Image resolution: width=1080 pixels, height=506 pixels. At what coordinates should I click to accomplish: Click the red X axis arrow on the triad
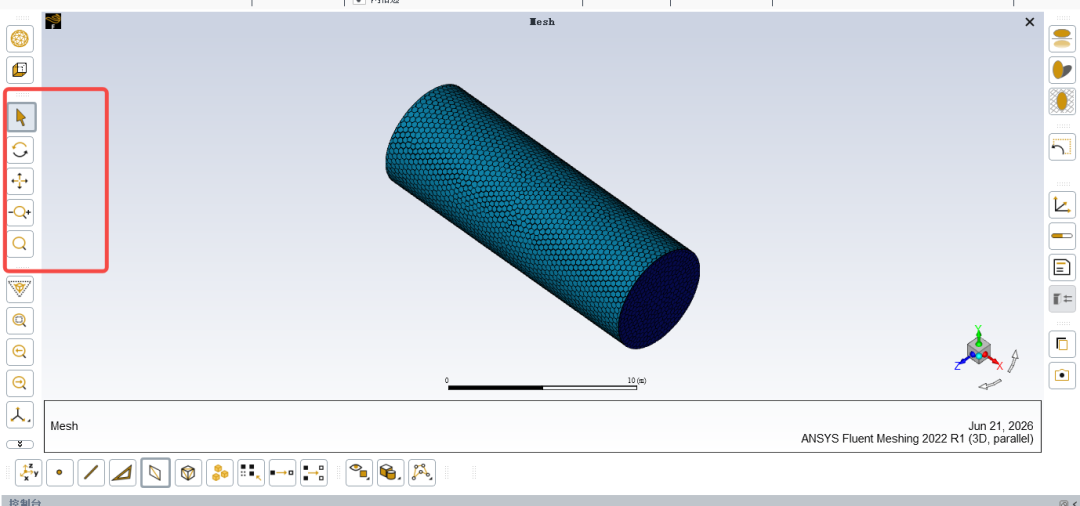pyautogui.click(x=996, y=362)
